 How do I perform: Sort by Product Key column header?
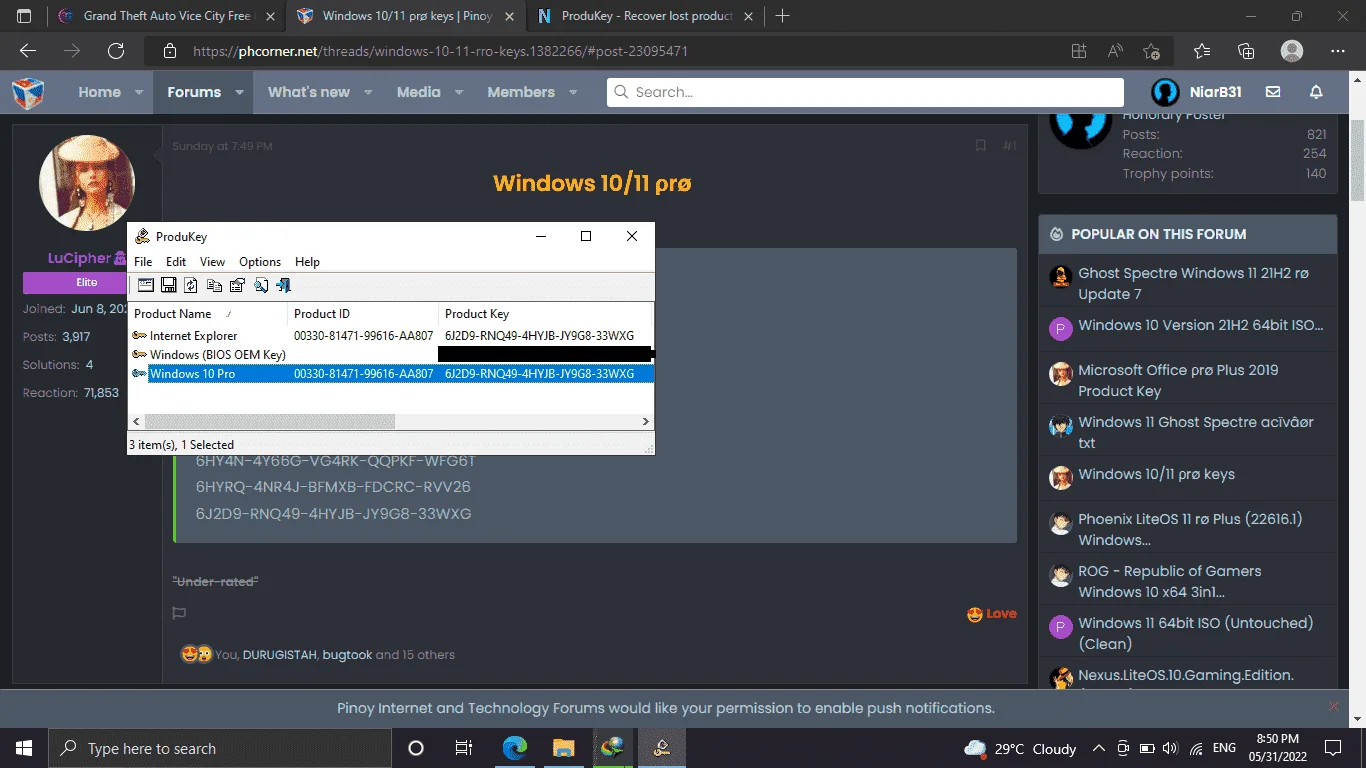(x=545, y=314)
